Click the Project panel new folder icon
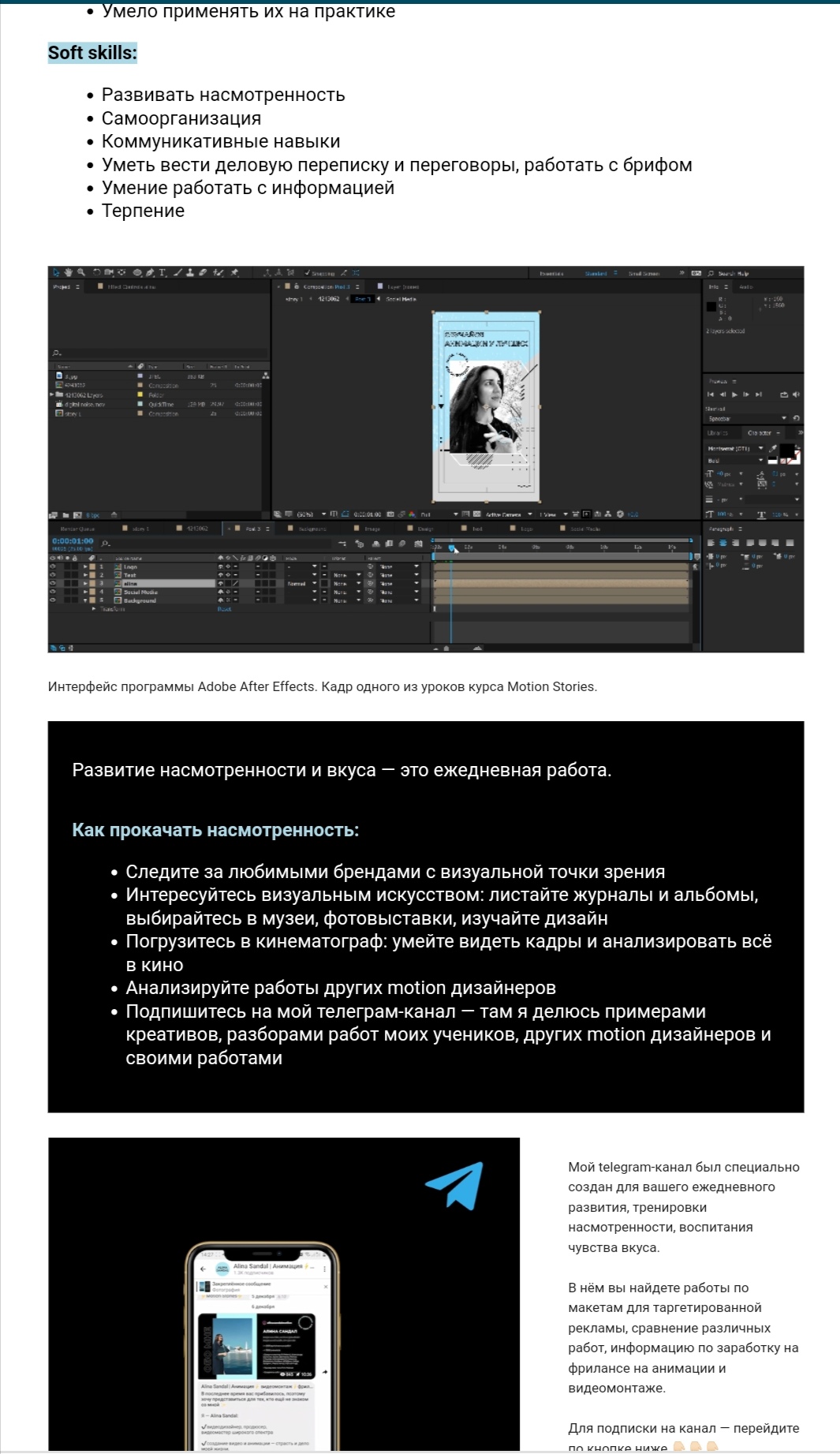 tap(65, 515)
